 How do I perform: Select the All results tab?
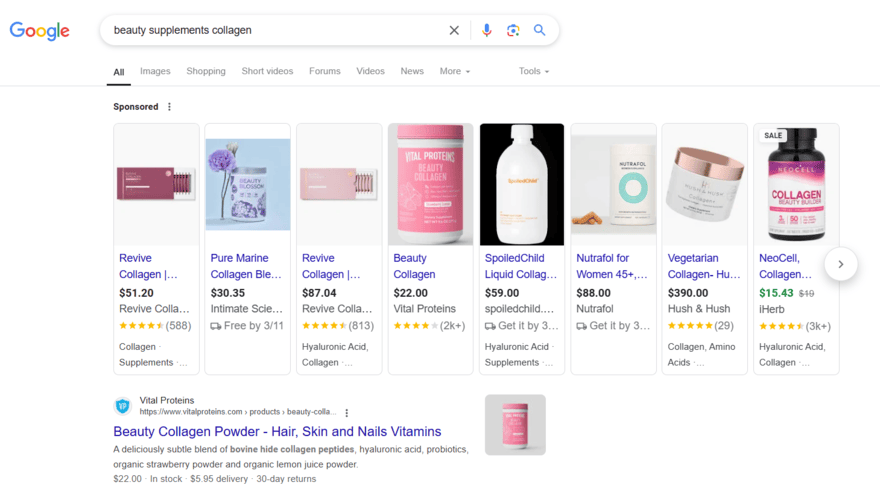118,72
